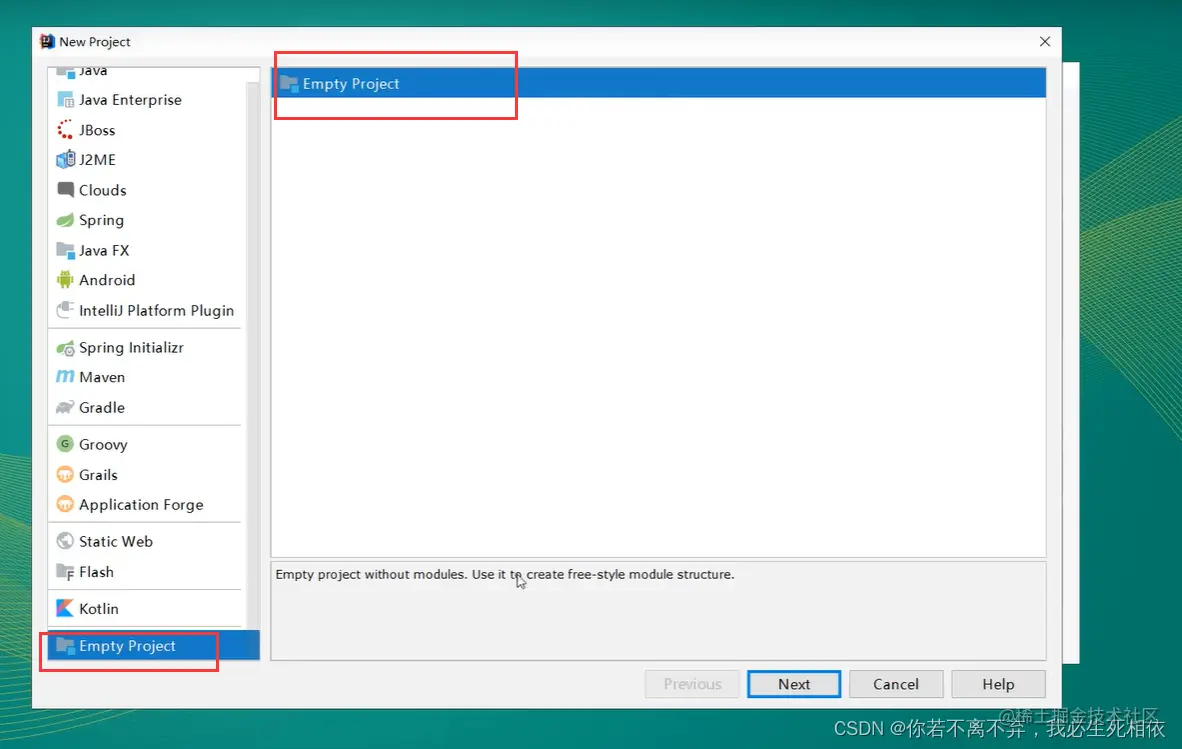The width and height of the screenshot is (1182, 749).
Task: Select Gradle project type
Action: [x=145, y=407]
